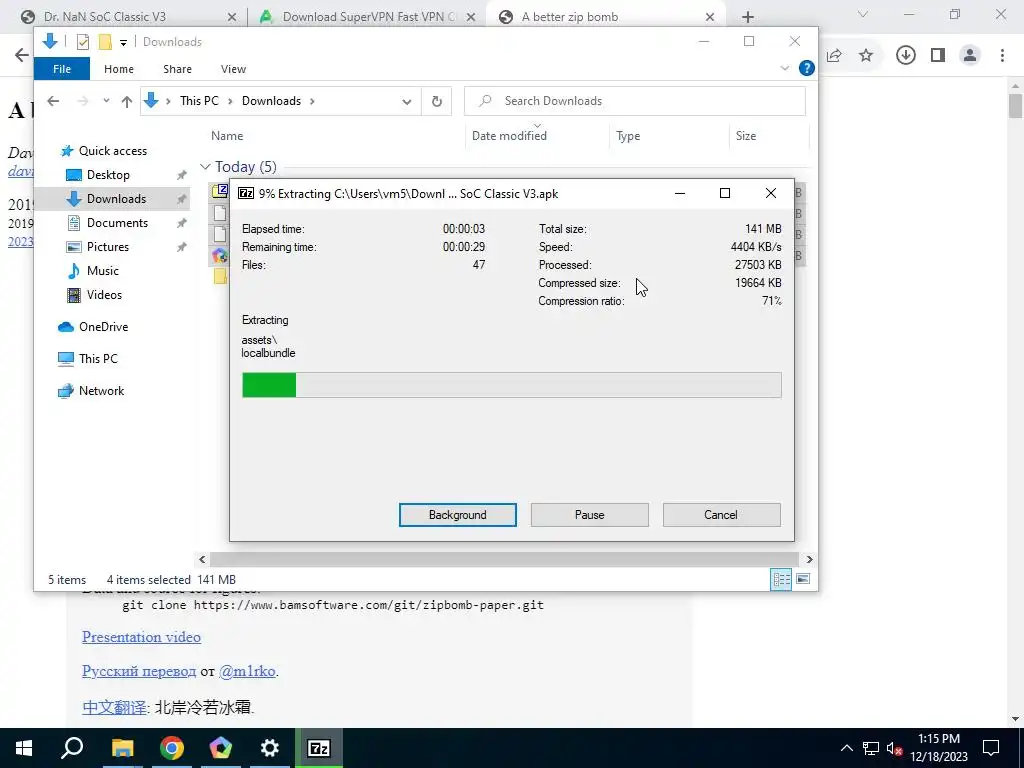Close the A better zip bomb tab

(x=710, y=18)
